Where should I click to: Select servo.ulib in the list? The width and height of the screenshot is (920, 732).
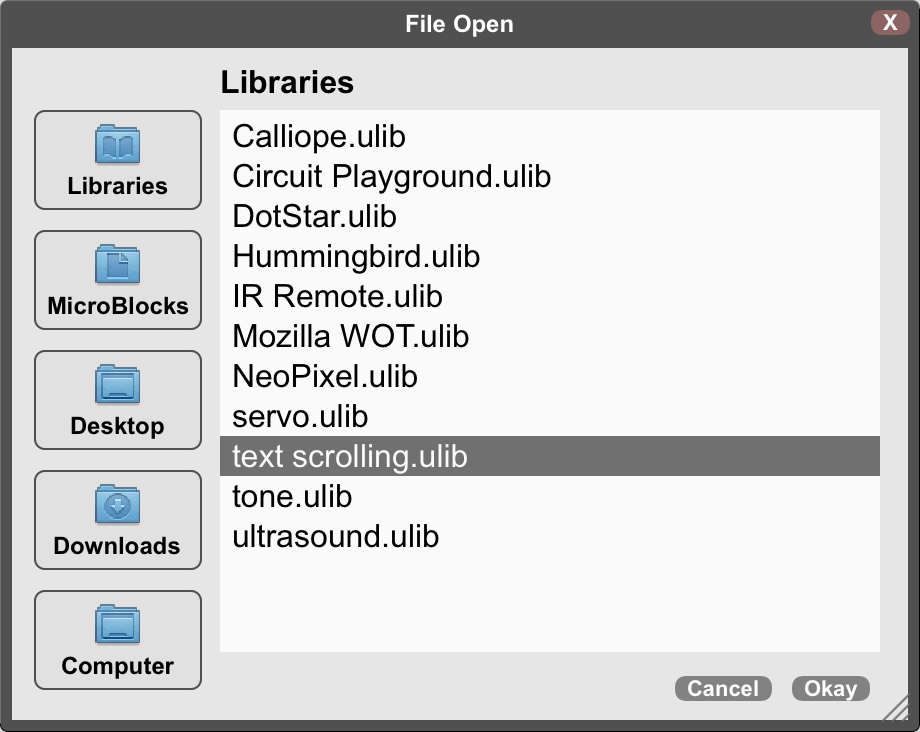point(550,416)
